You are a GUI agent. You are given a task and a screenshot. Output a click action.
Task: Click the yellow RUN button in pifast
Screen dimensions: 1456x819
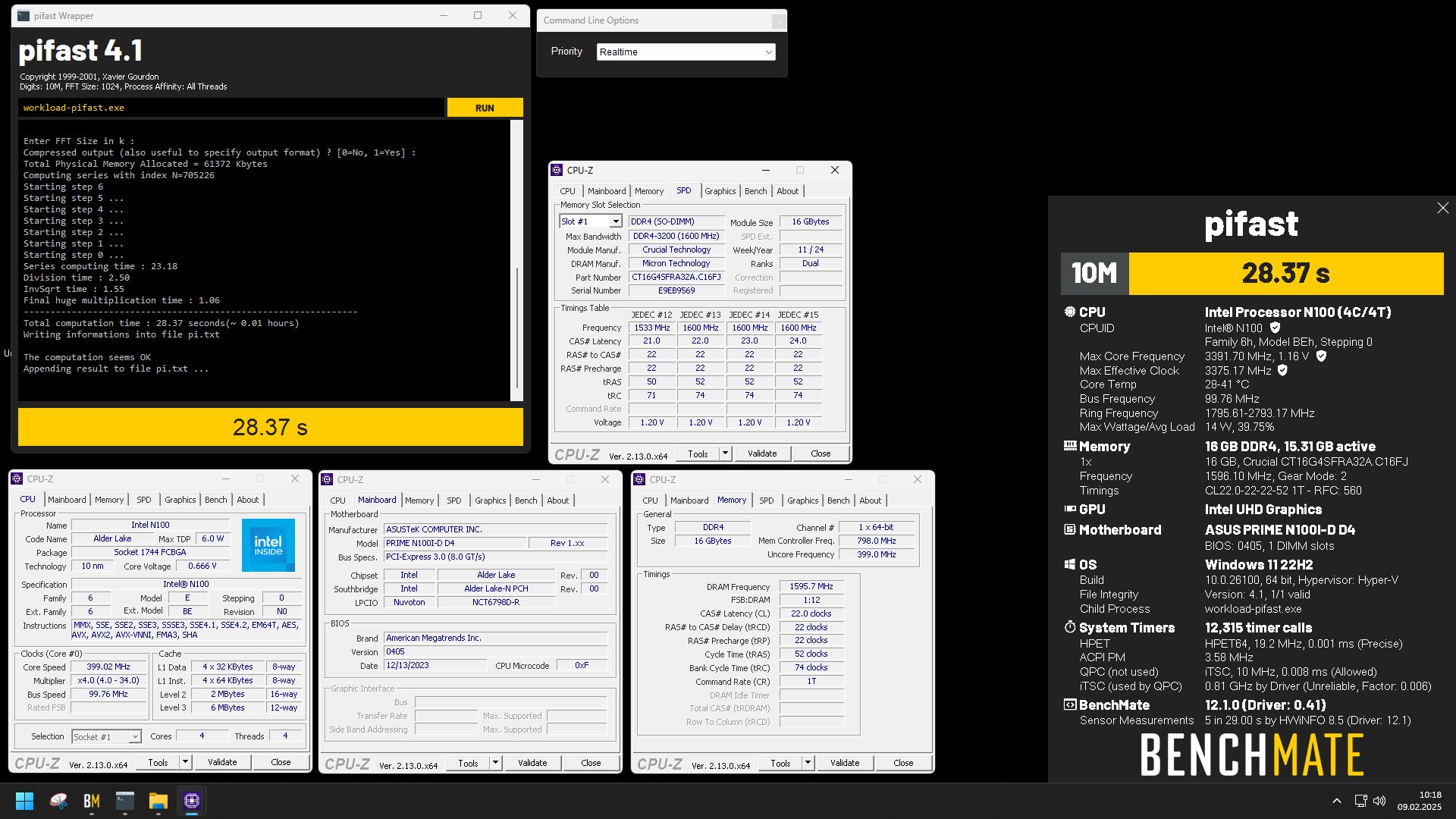[x=485, y=108]
